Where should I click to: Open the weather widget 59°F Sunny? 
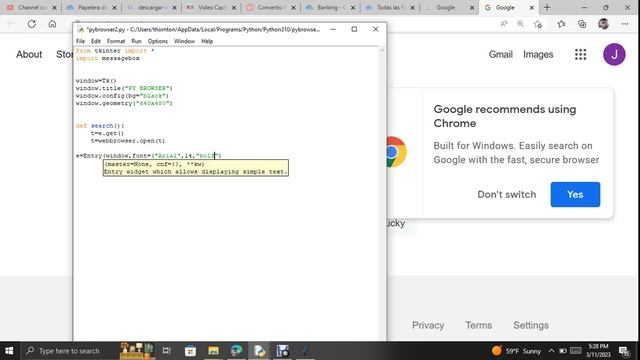coord(516,351)
